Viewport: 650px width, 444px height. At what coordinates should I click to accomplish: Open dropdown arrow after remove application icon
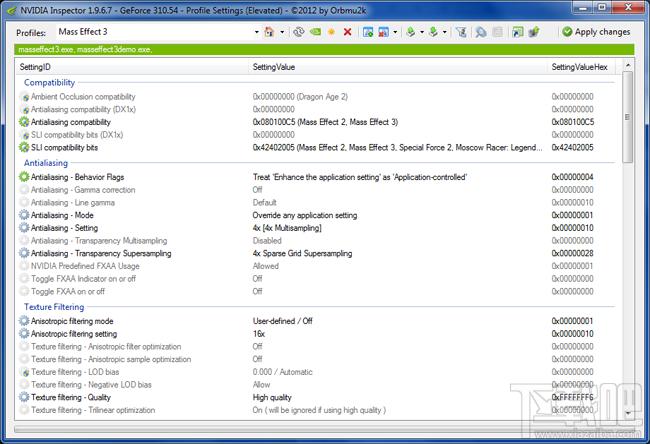(395, 32)
